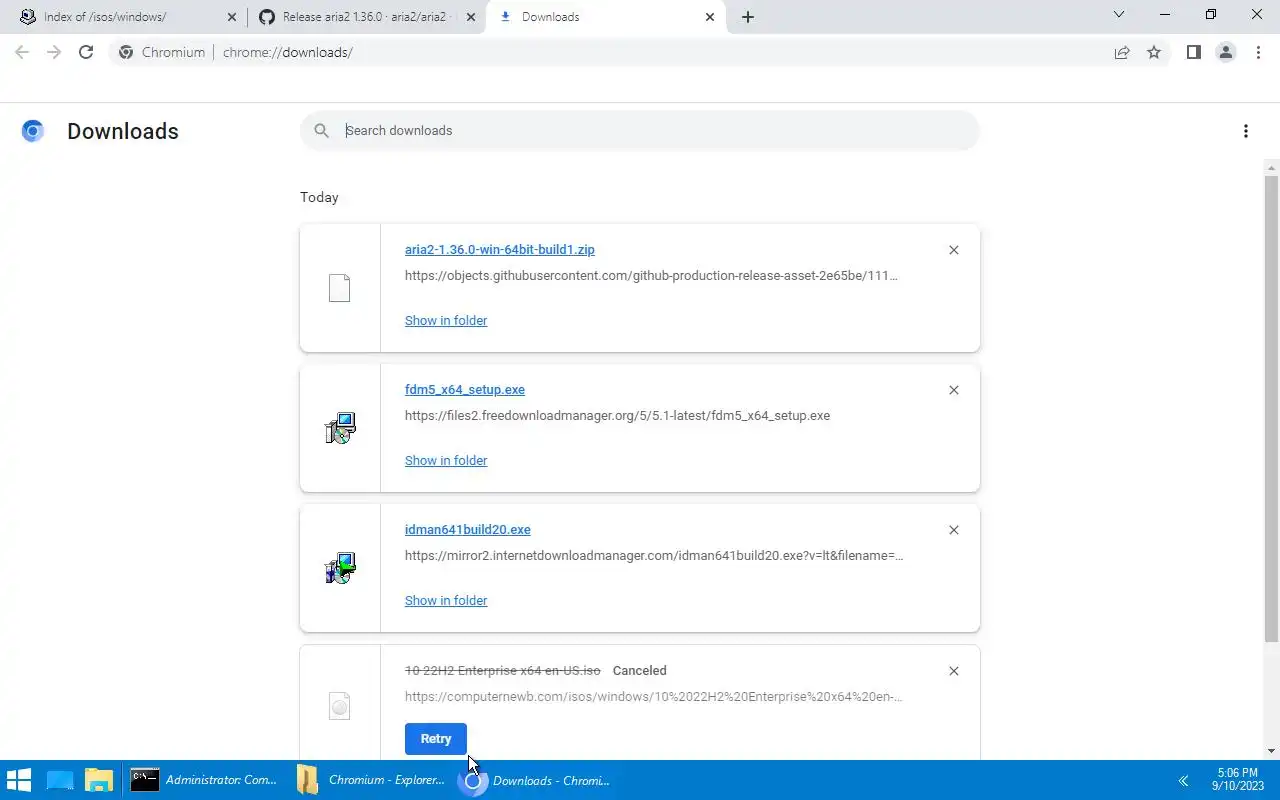Switch to Chromium - Explorer taskbar window
This screenshot has width=1280, height=800.
point(370,780)
